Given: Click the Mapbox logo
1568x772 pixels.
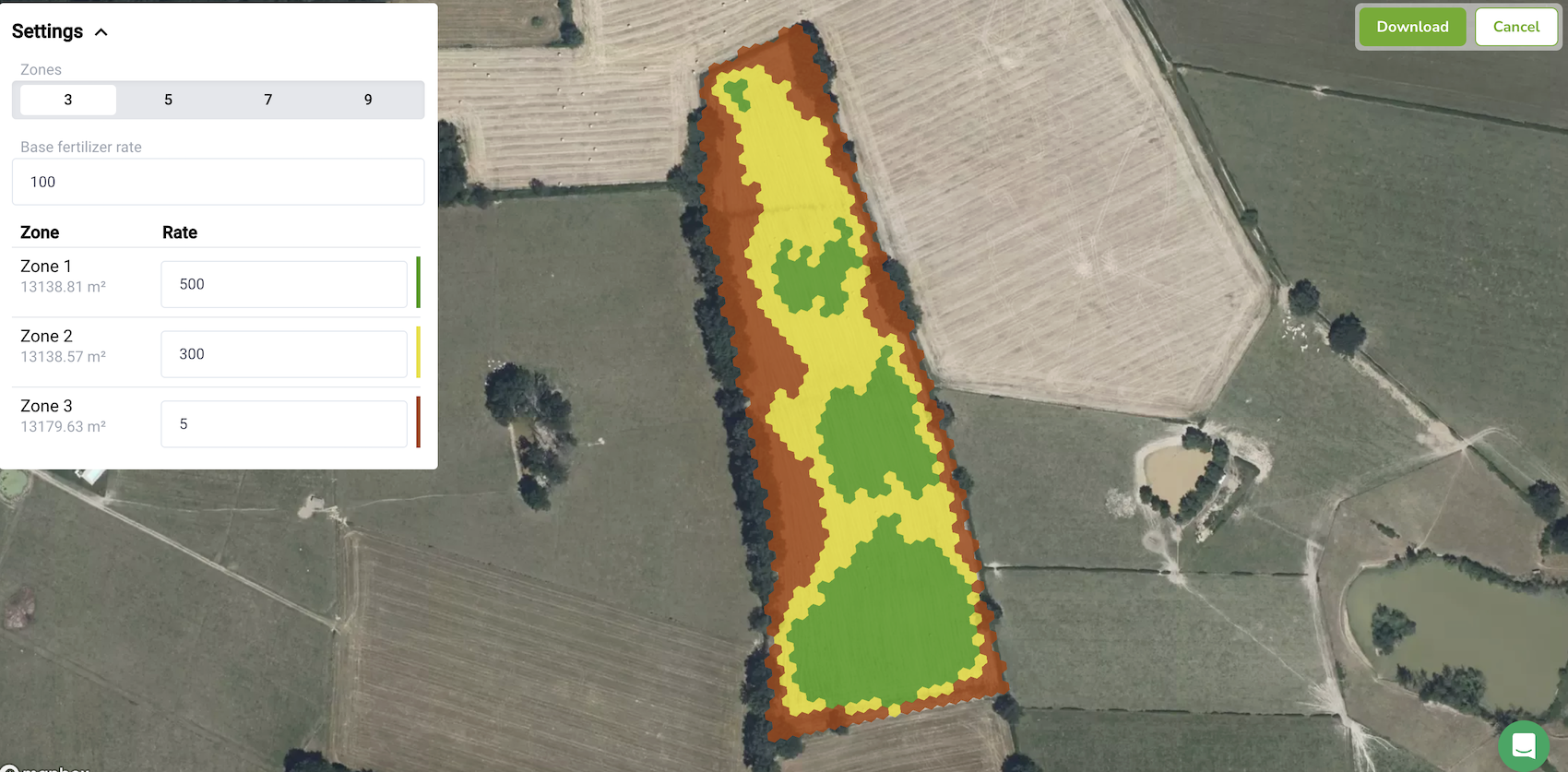Looking at the screenshot, I should (x=46, y=767).
